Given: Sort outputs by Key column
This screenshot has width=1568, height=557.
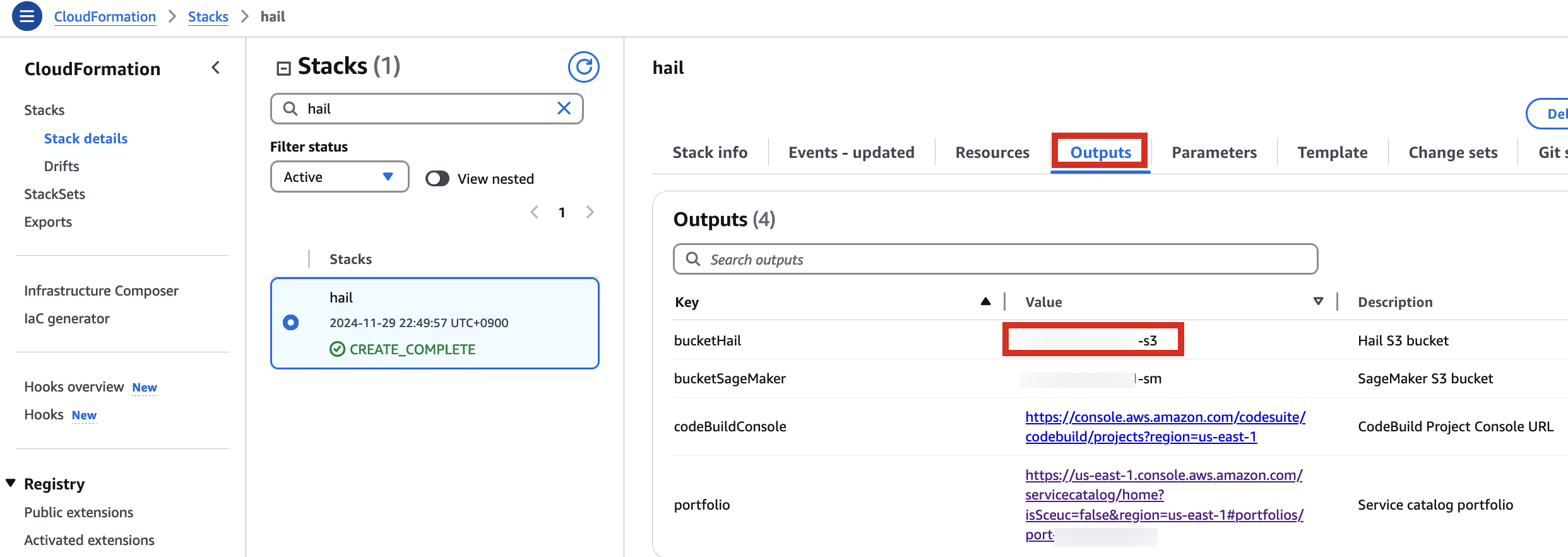Looking at the screenshot, I should [x=985, y=302].
